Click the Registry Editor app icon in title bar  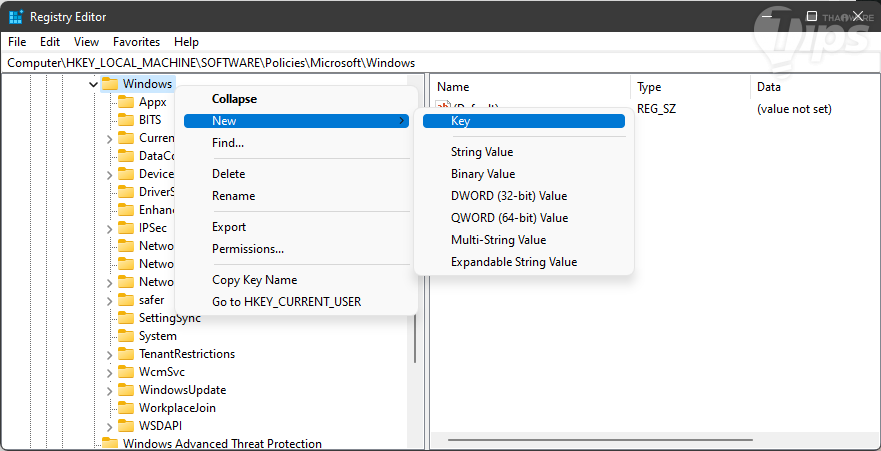click(16, 17)
